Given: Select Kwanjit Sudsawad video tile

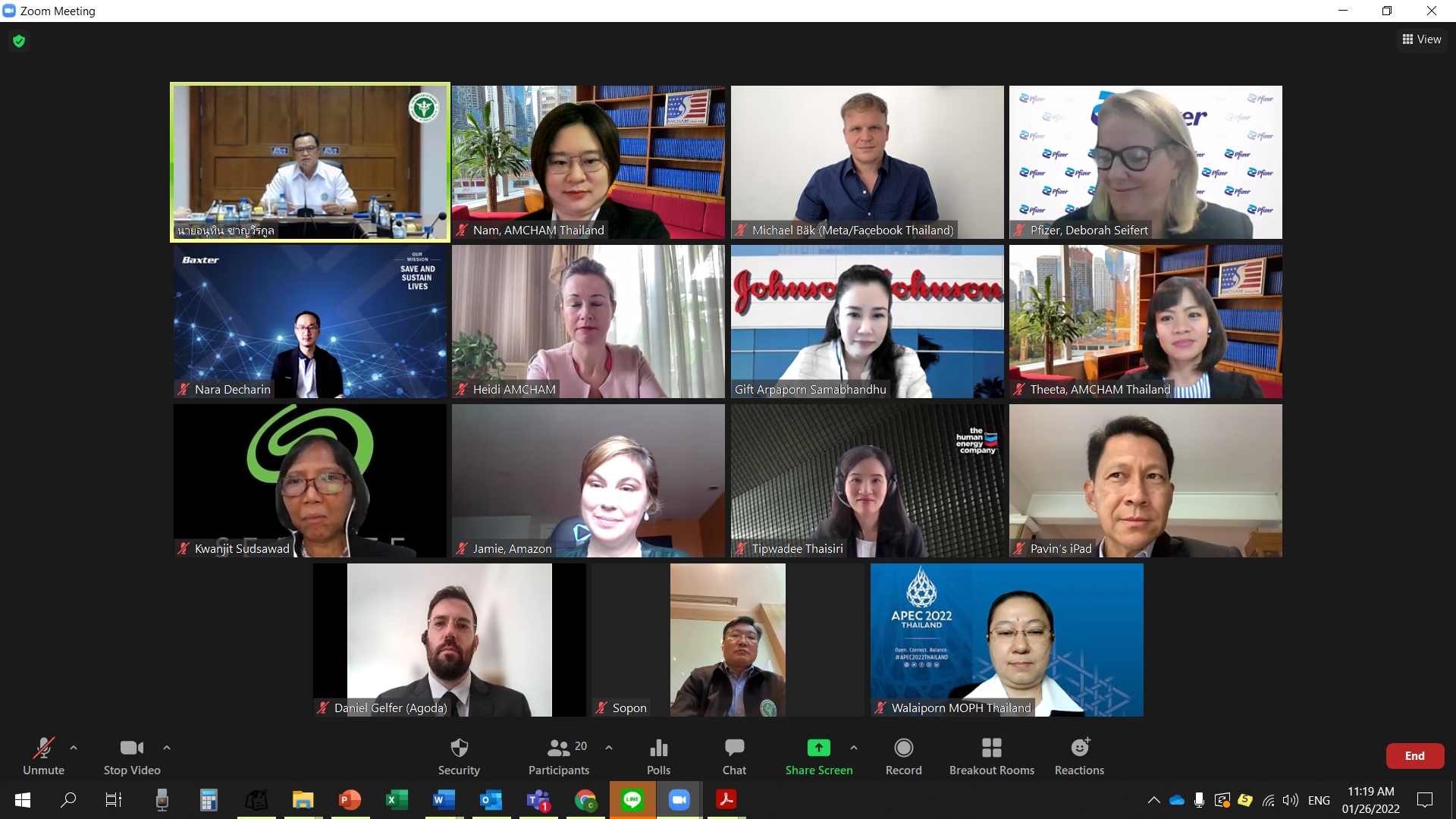Looking at the screenshot, I should tap(310, 481).
